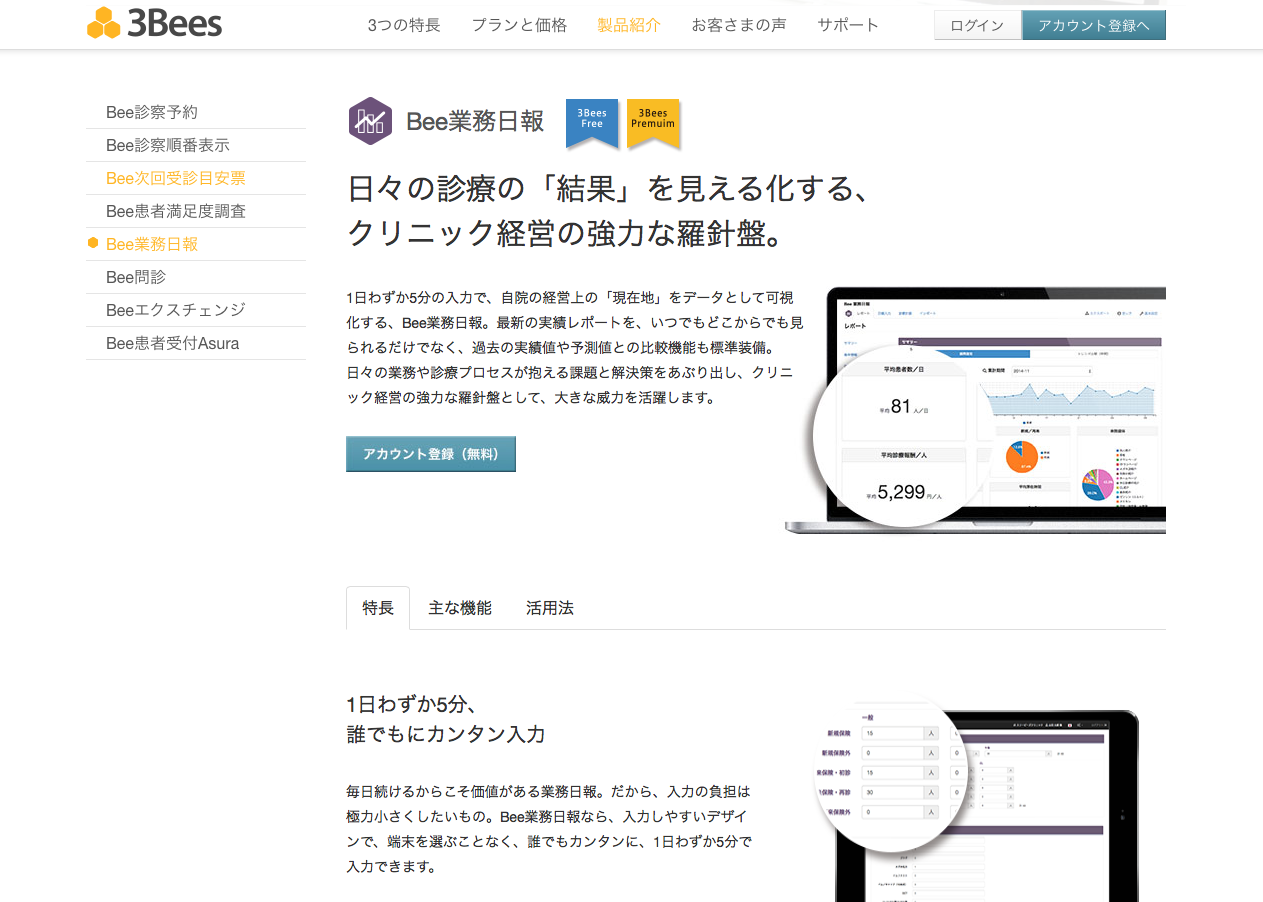Open お客さまの声 in the top navigation
This screenshot has width=1263, height=902.
coord(739,25)
